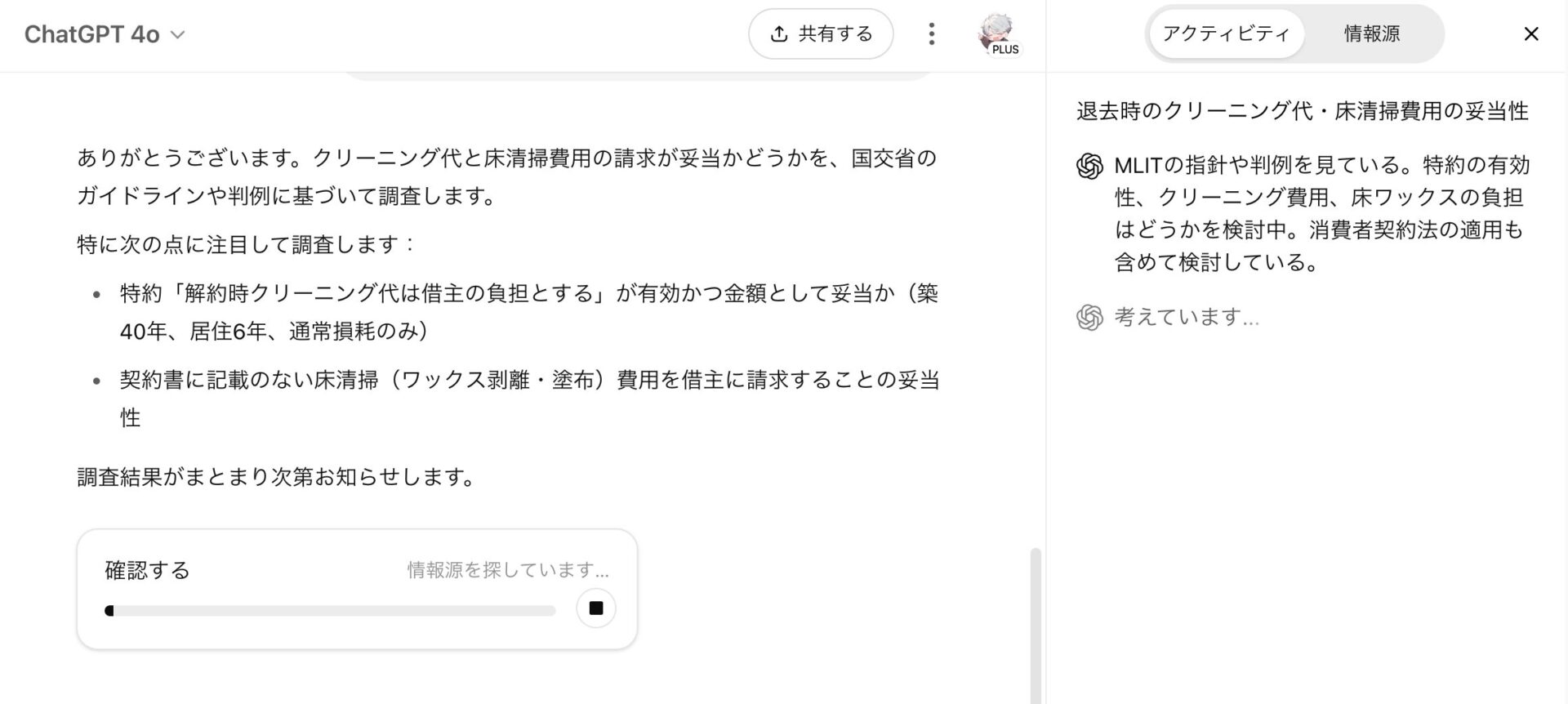Click the 退去時のクリーニング代 panel title
The height and width of the screenshot is (704, 1568).
1302,111
